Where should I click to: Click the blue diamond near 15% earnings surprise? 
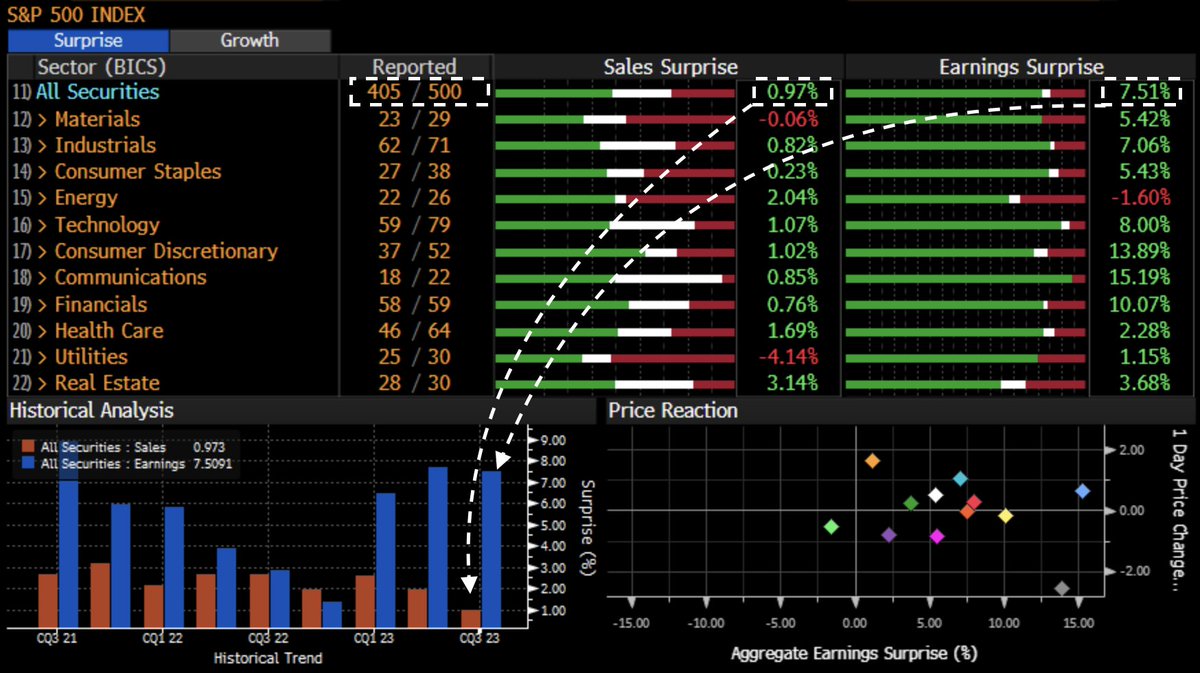coord(1083,491)
